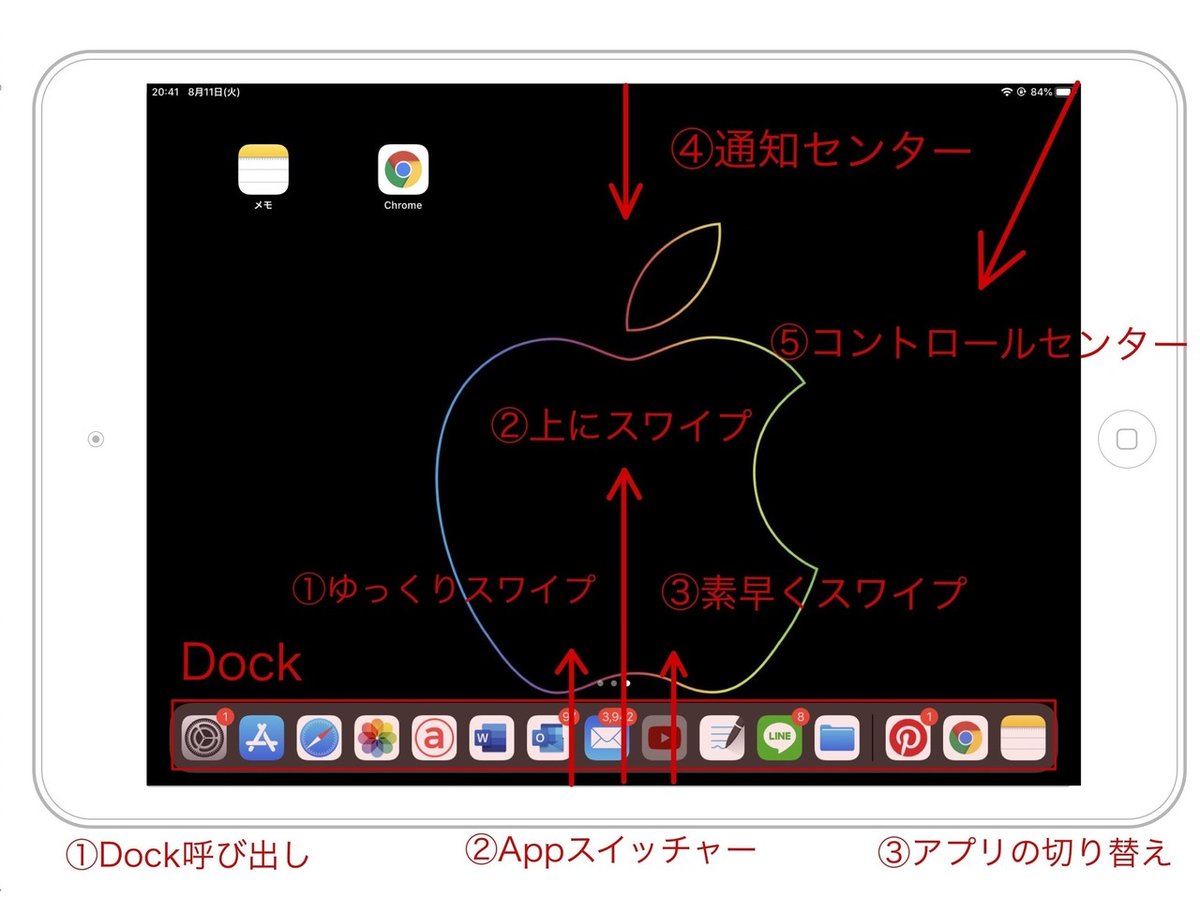The width and height of the screenshot is (1200, 897).
Task: Open Microsoft Outlook
Action: [x=548, y=738]
